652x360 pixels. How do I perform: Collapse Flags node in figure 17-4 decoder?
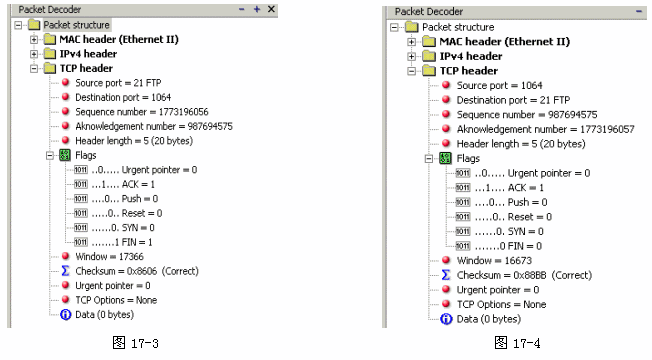point(429,158)
